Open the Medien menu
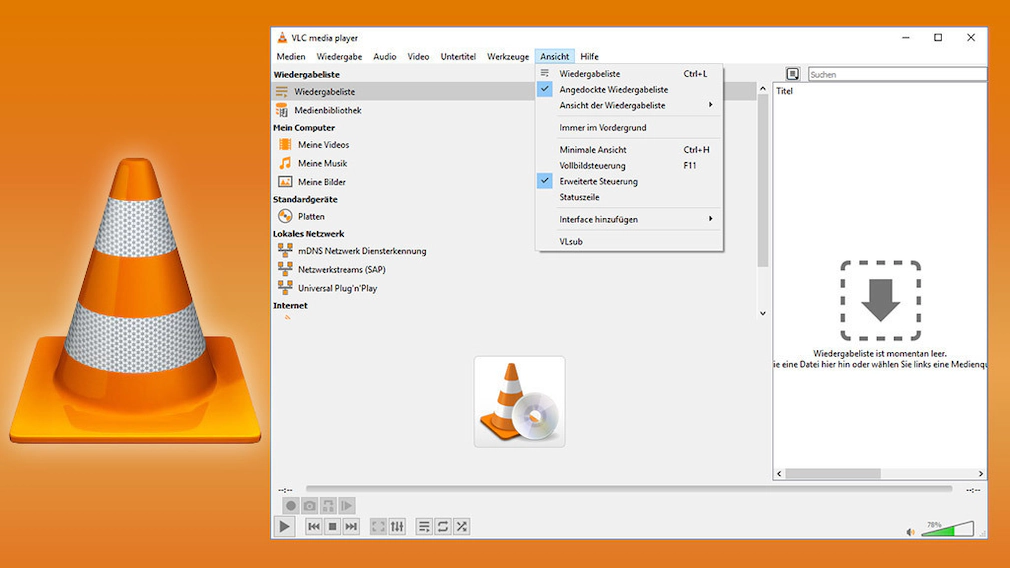The height and width of the screenshot is (568, 1010). click(x=291, y=57)
